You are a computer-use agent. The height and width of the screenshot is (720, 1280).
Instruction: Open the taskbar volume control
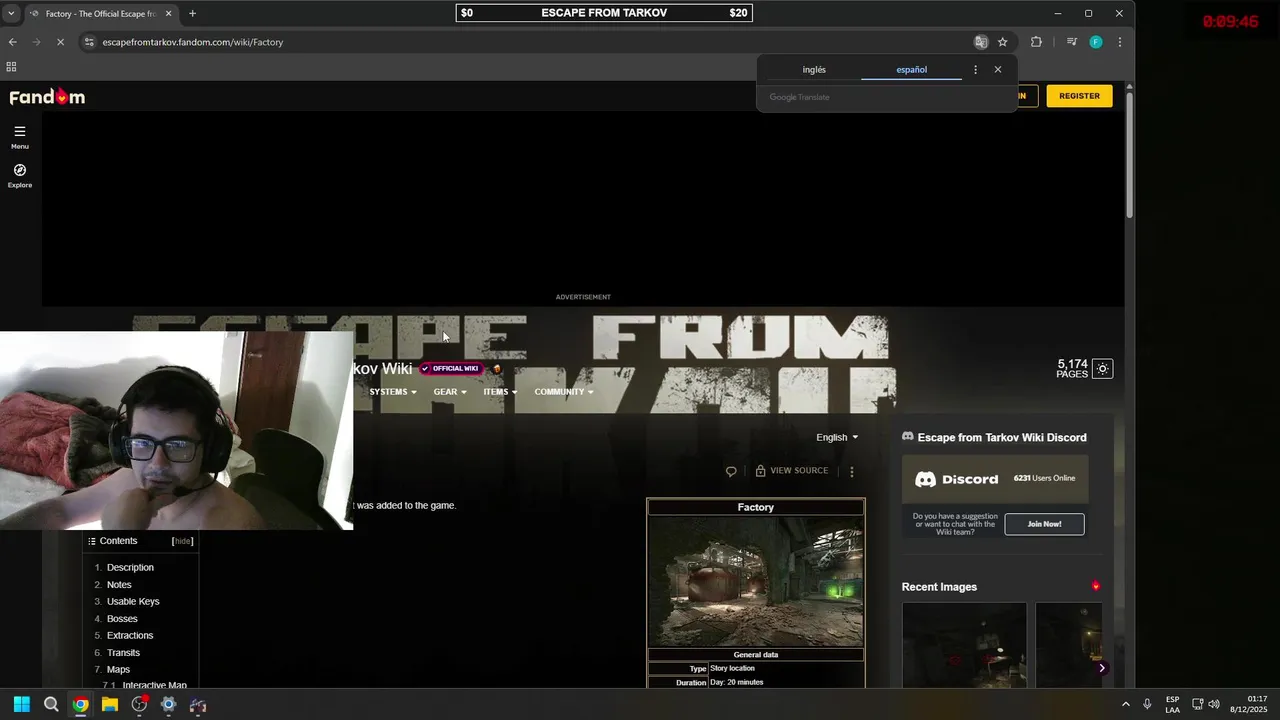point(1214,704)
